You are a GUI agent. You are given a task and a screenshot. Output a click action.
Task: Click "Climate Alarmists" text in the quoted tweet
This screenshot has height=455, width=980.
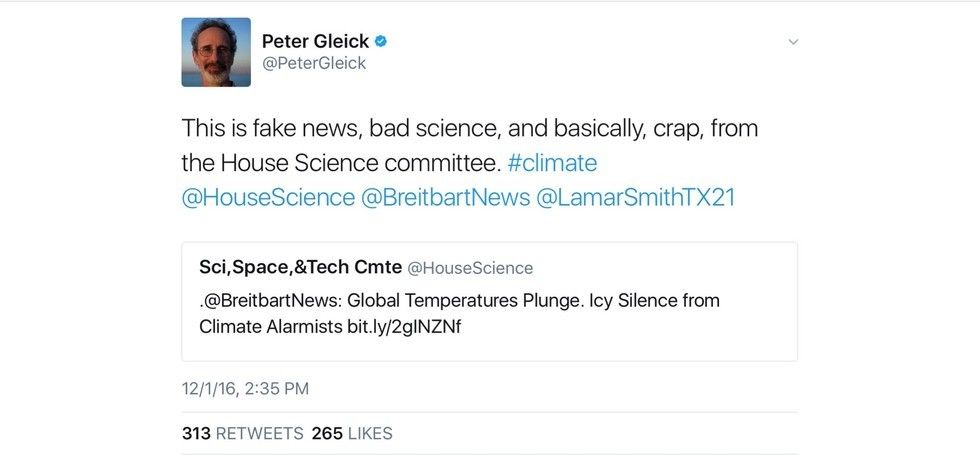click(264, 325)
